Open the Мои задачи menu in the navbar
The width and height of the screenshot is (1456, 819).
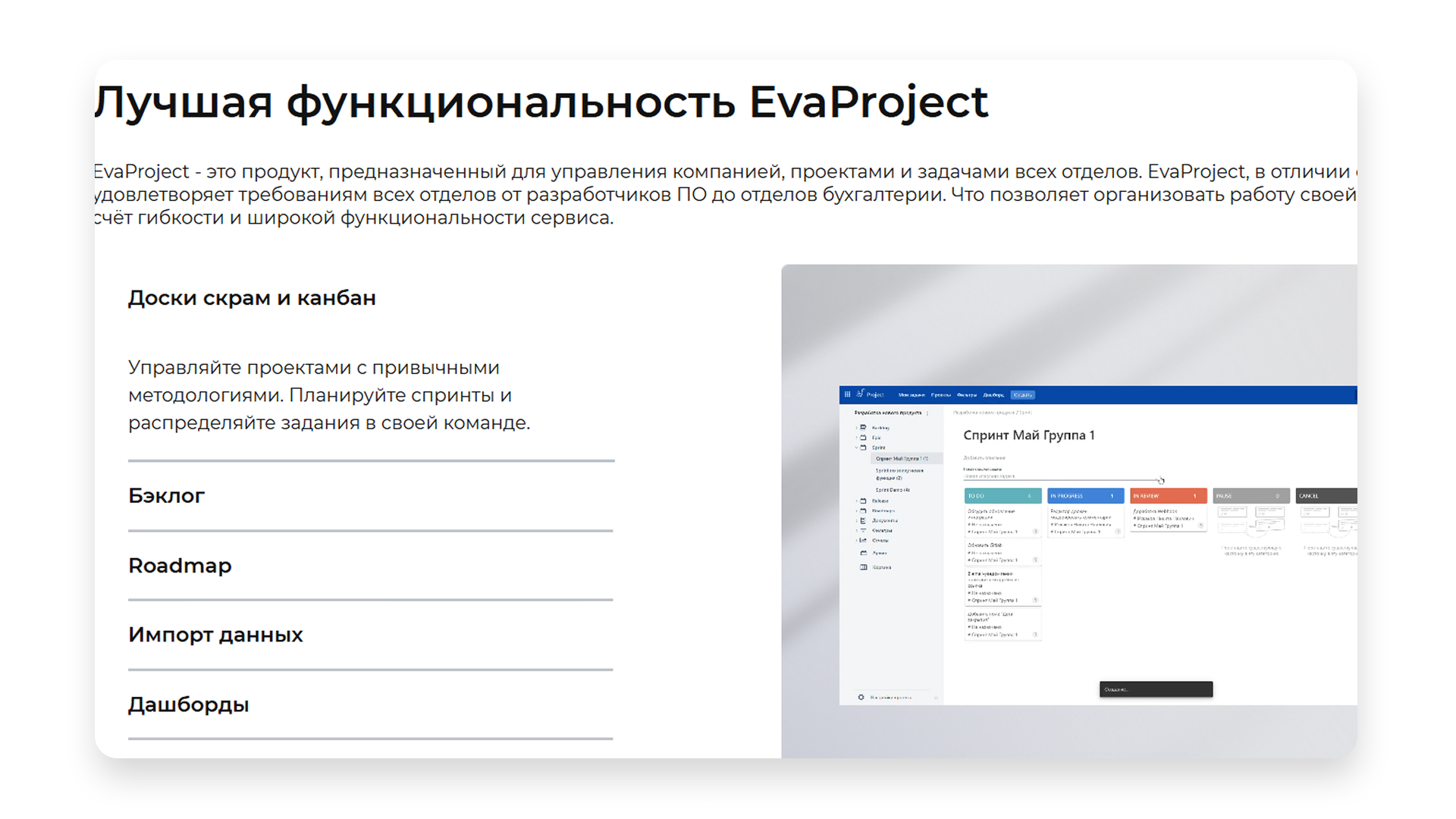(x=912, y=394)
